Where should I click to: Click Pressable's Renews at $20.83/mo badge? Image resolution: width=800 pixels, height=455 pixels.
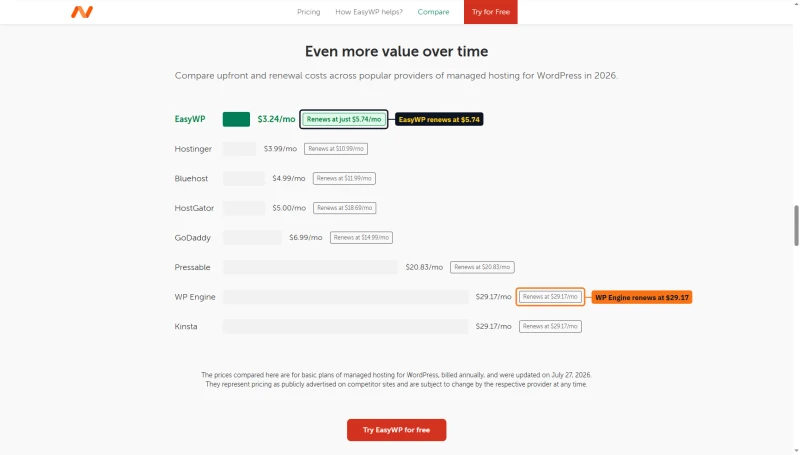(482, 267)
